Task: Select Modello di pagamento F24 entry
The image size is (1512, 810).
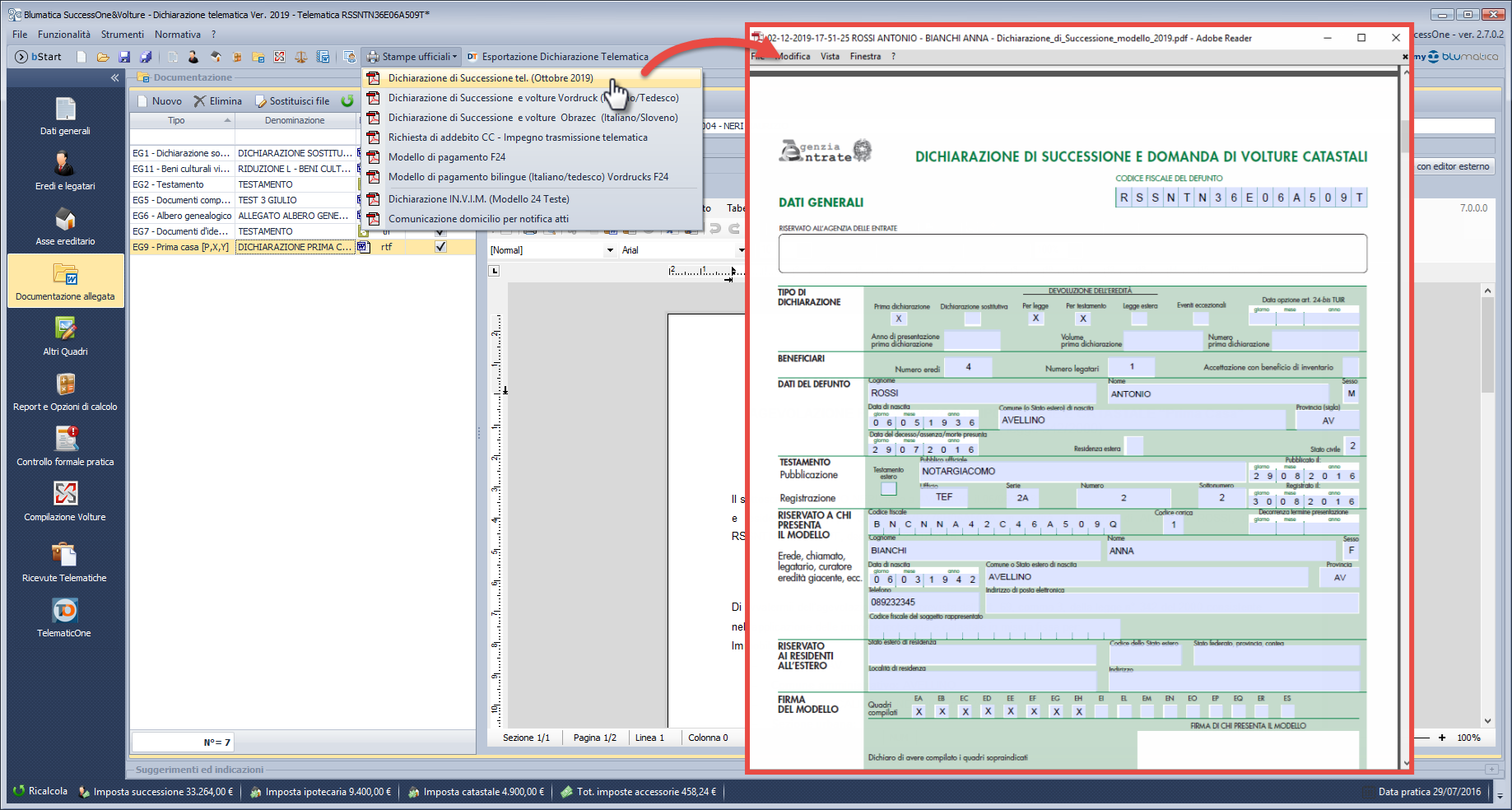Action: (x=447, y=157)
